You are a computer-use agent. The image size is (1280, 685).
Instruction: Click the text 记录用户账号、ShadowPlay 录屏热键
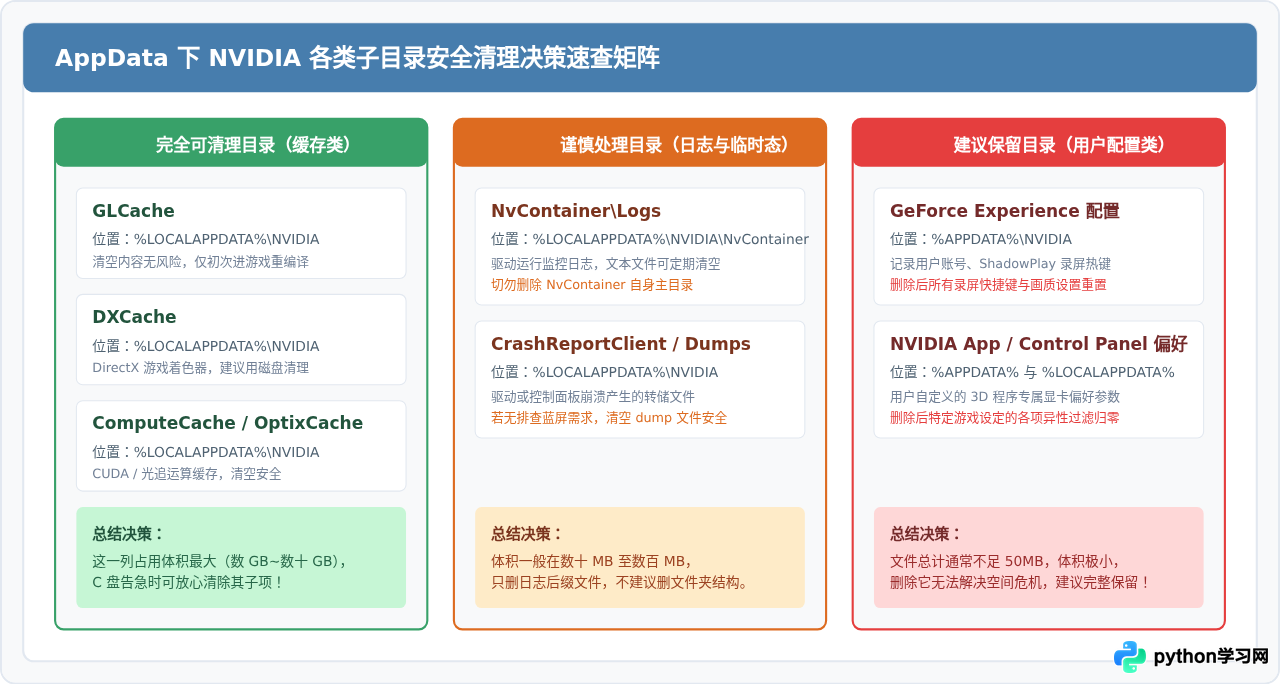click(1001, 264)
